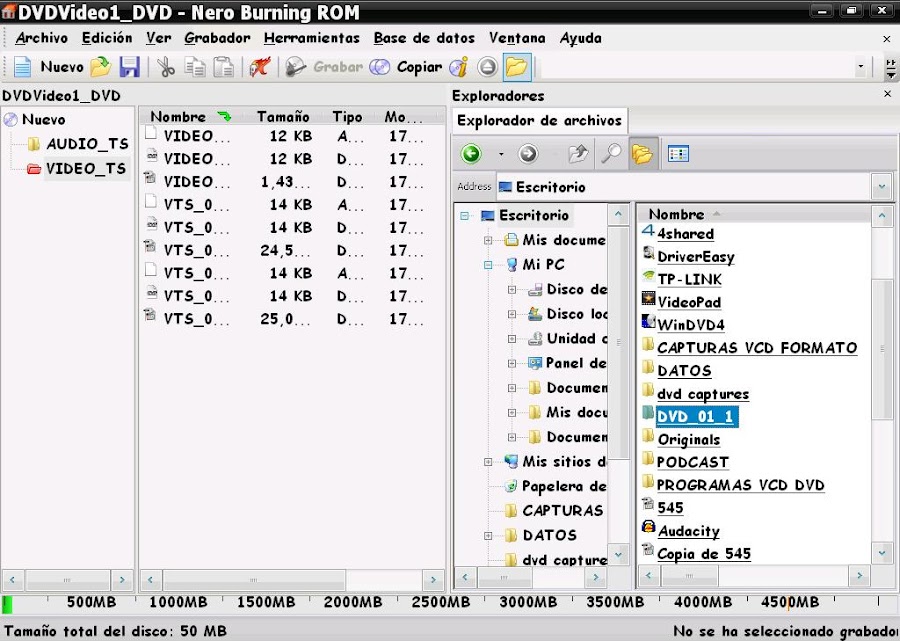This screenshot has height=641, width=900.
Task: Open an existing compilation with folder icon
Action: coord(101,67)
